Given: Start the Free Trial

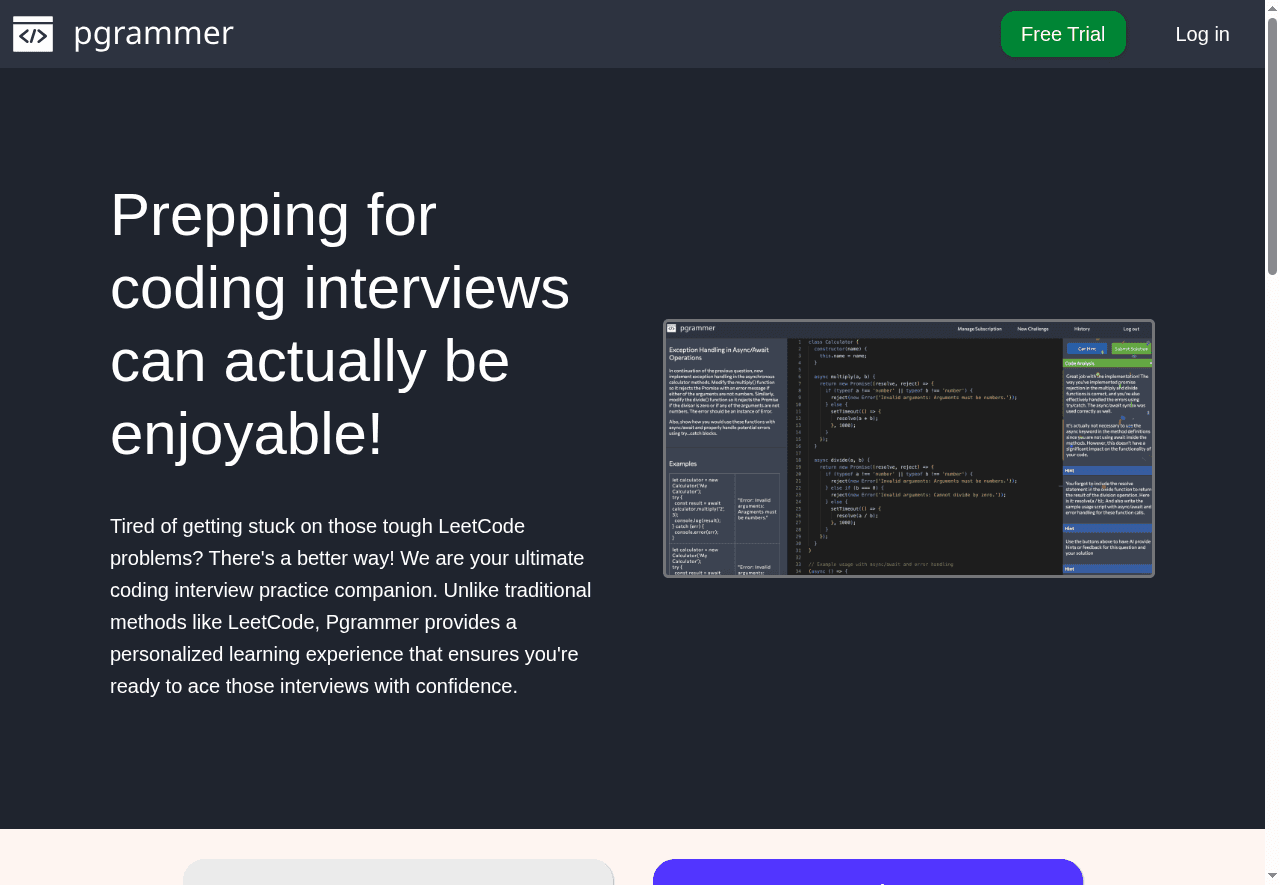Looking at the screenshot, I should pyautogui.click(x=1062, y=34).
